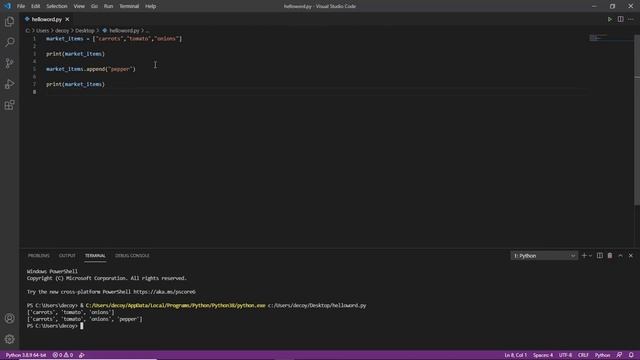Open the Edit menu
Screen dimensions: 640x360
(36, 6)
